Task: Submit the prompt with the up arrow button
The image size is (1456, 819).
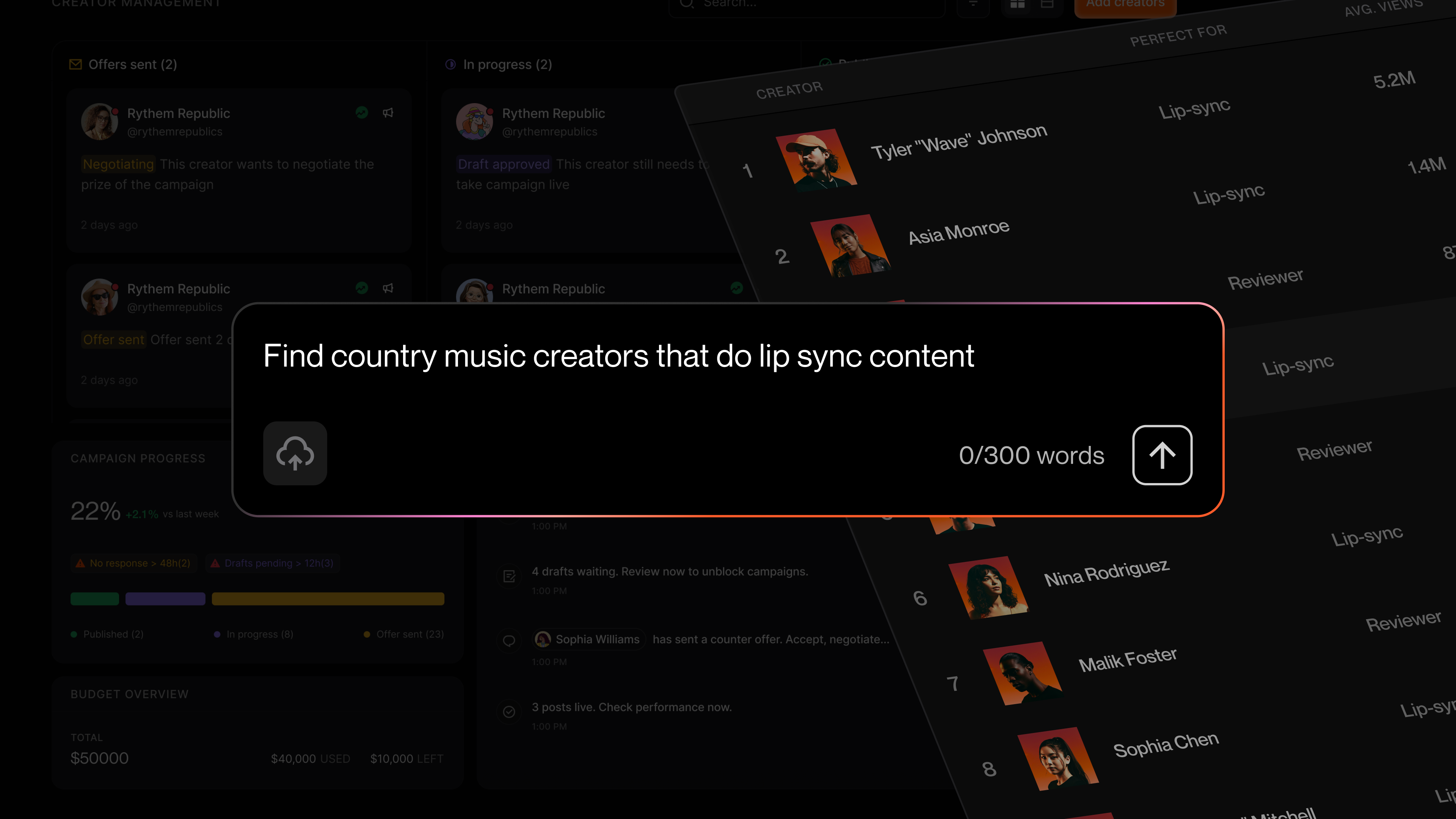Action: [1162, 455]
